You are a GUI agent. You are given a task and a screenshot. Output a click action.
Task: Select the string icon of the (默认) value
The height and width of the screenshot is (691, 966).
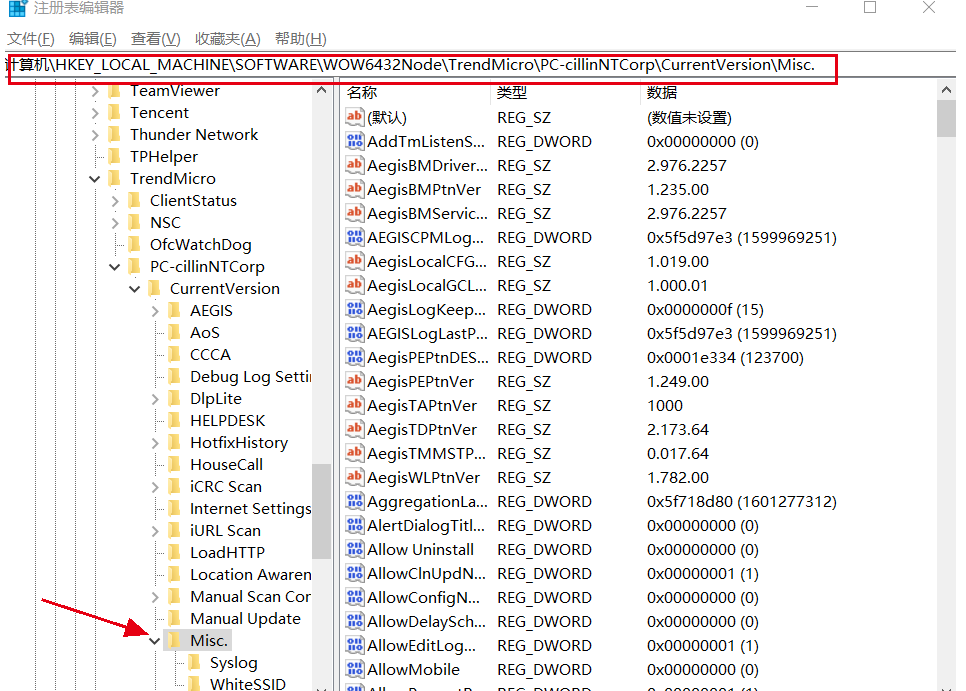click(x=354, y=117)
